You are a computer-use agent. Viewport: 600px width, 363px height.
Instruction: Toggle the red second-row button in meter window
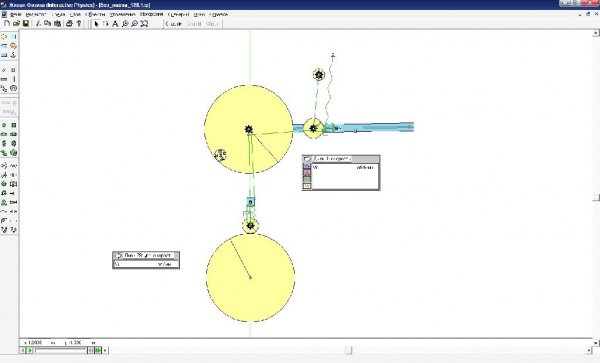click(x=307, y=173)
